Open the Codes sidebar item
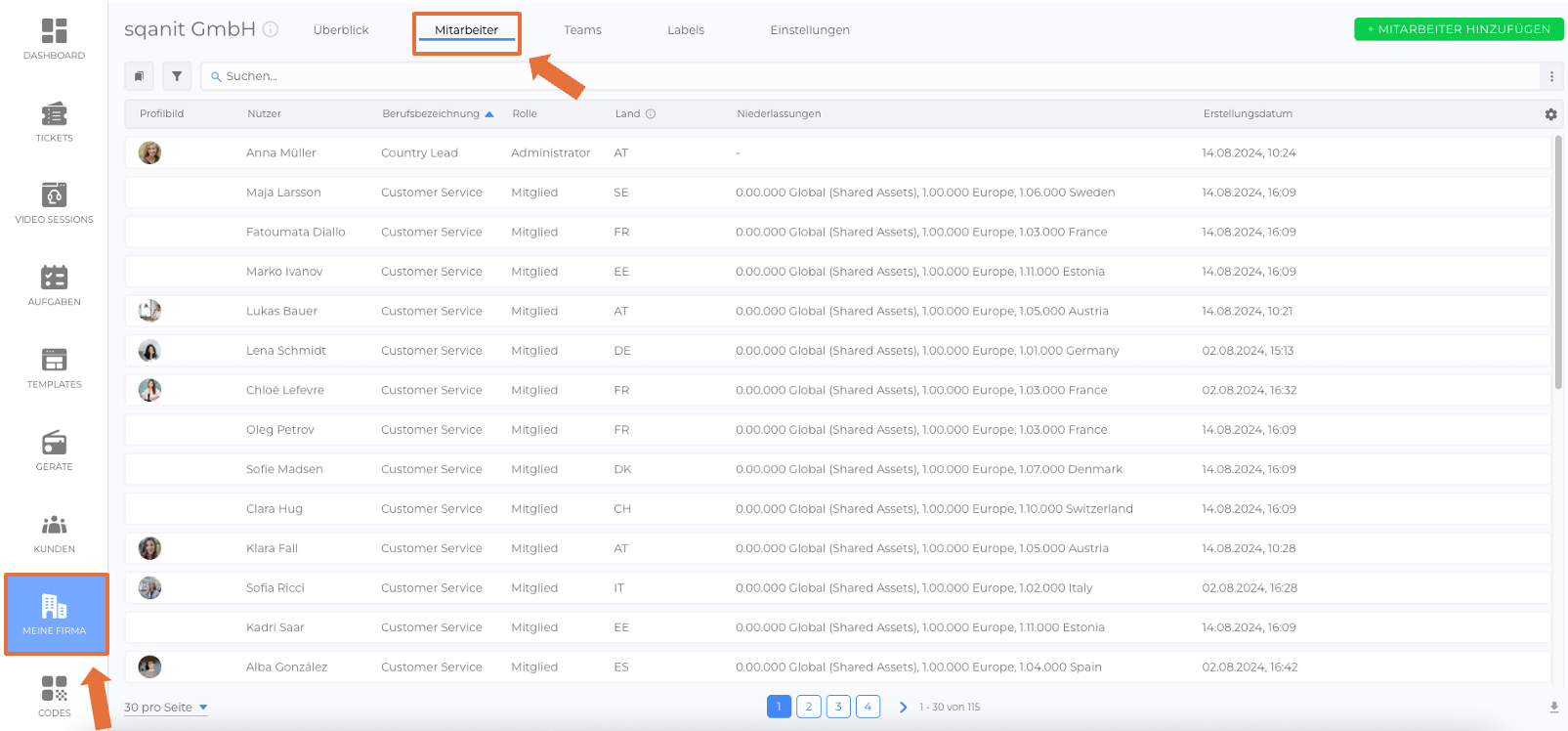 (x=54, y=696)
